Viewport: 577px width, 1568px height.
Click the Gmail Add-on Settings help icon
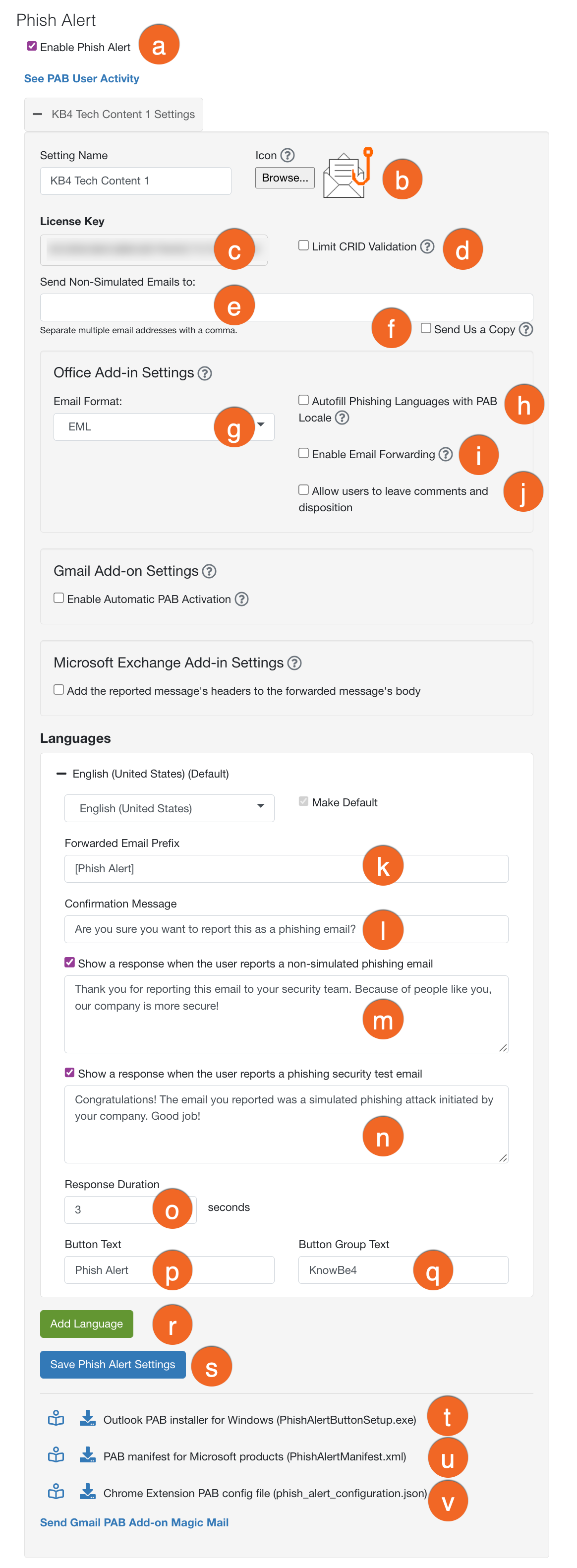(x=209, y=571)
